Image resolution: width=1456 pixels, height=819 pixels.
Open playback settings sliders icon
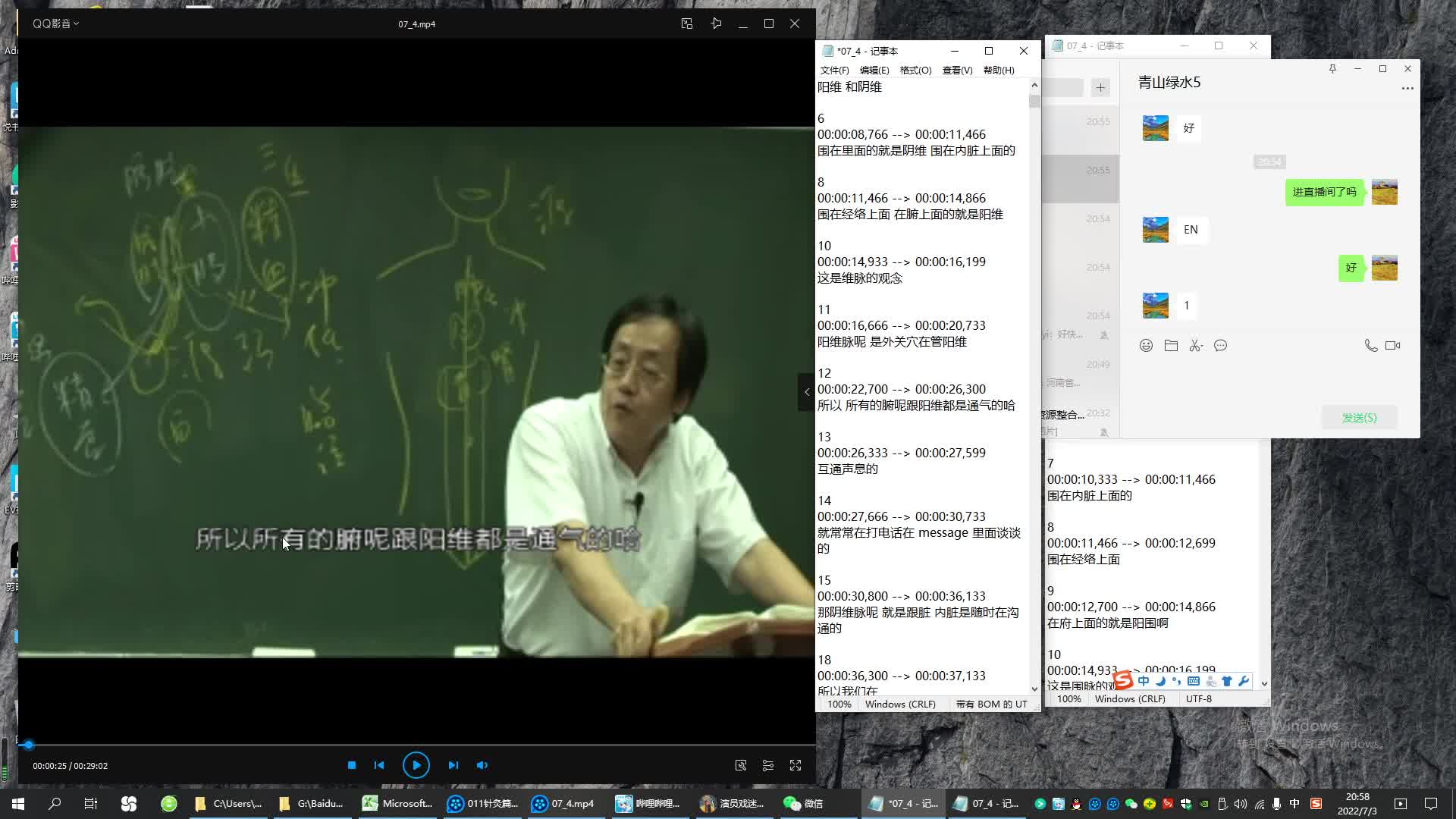click(768, 765)
